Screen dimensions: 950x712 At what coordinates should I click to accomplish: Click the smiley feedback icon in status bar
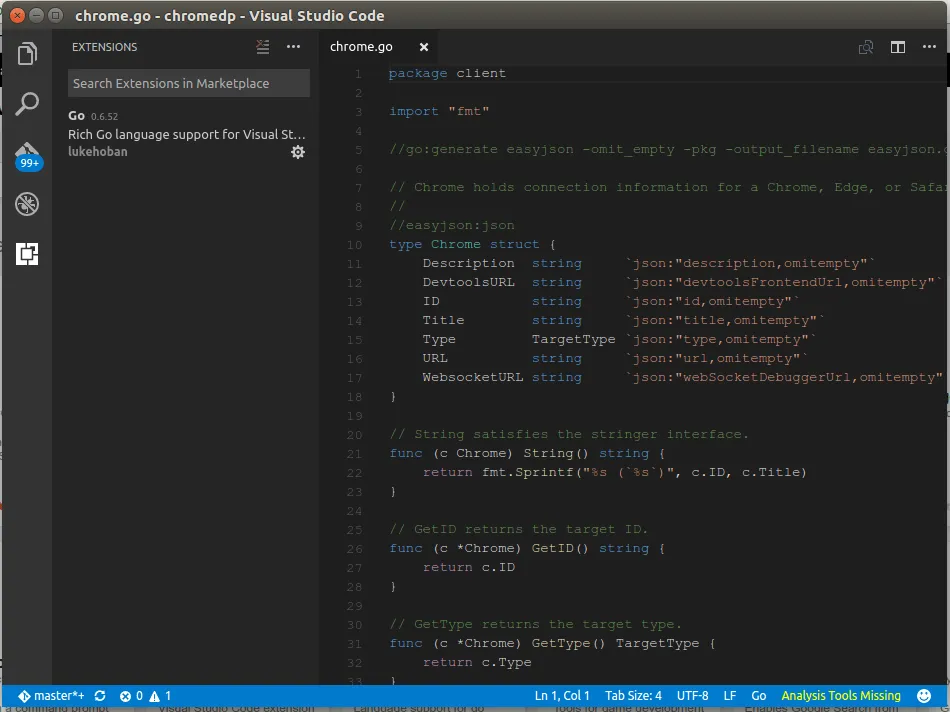[924, 696]
